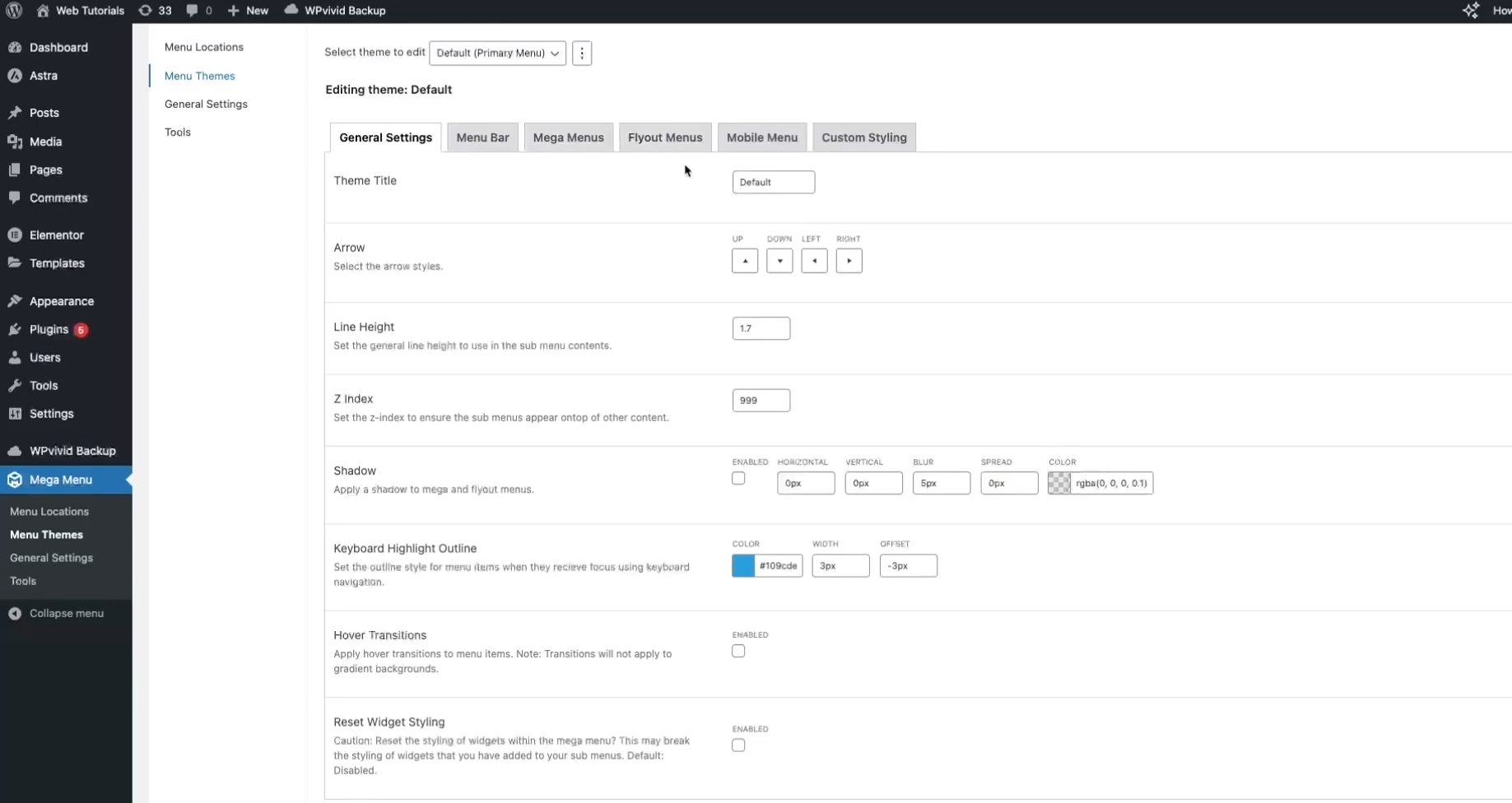
Task: Click the Collapse menu arrow icon
Action: (15, 614)
